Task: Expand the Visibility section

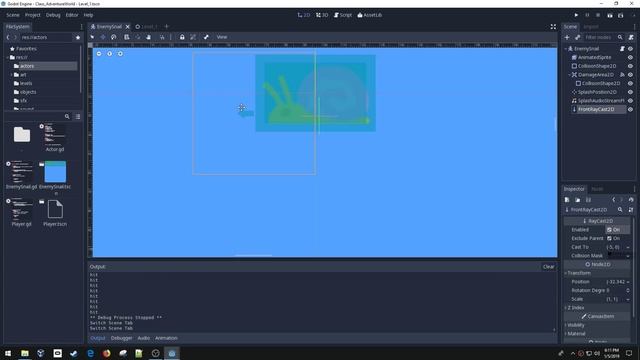Action: pos(576,325)
